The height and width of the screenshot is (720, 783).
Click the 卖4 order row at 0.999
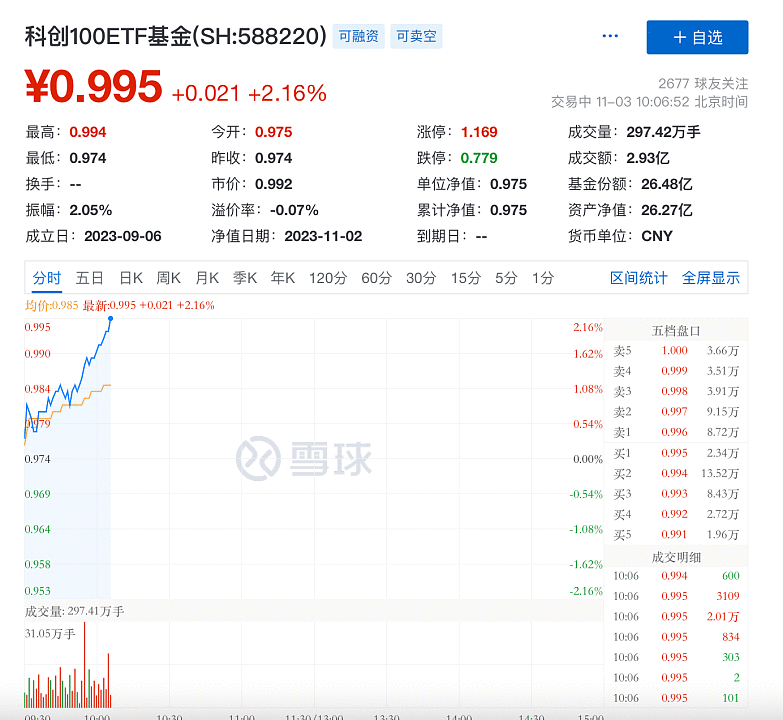click(676, 371)
